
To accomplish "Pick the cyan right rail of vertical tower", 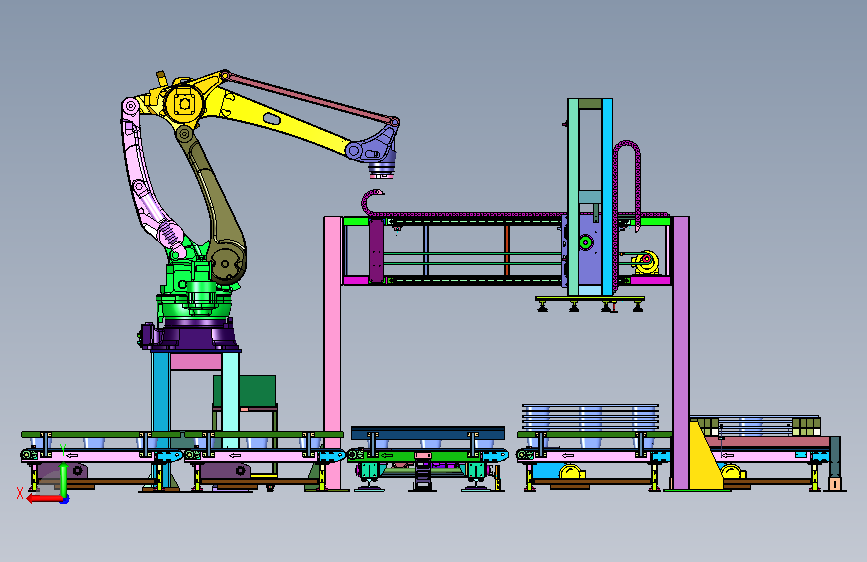I will pyautogui.click(x=607, y=196).
